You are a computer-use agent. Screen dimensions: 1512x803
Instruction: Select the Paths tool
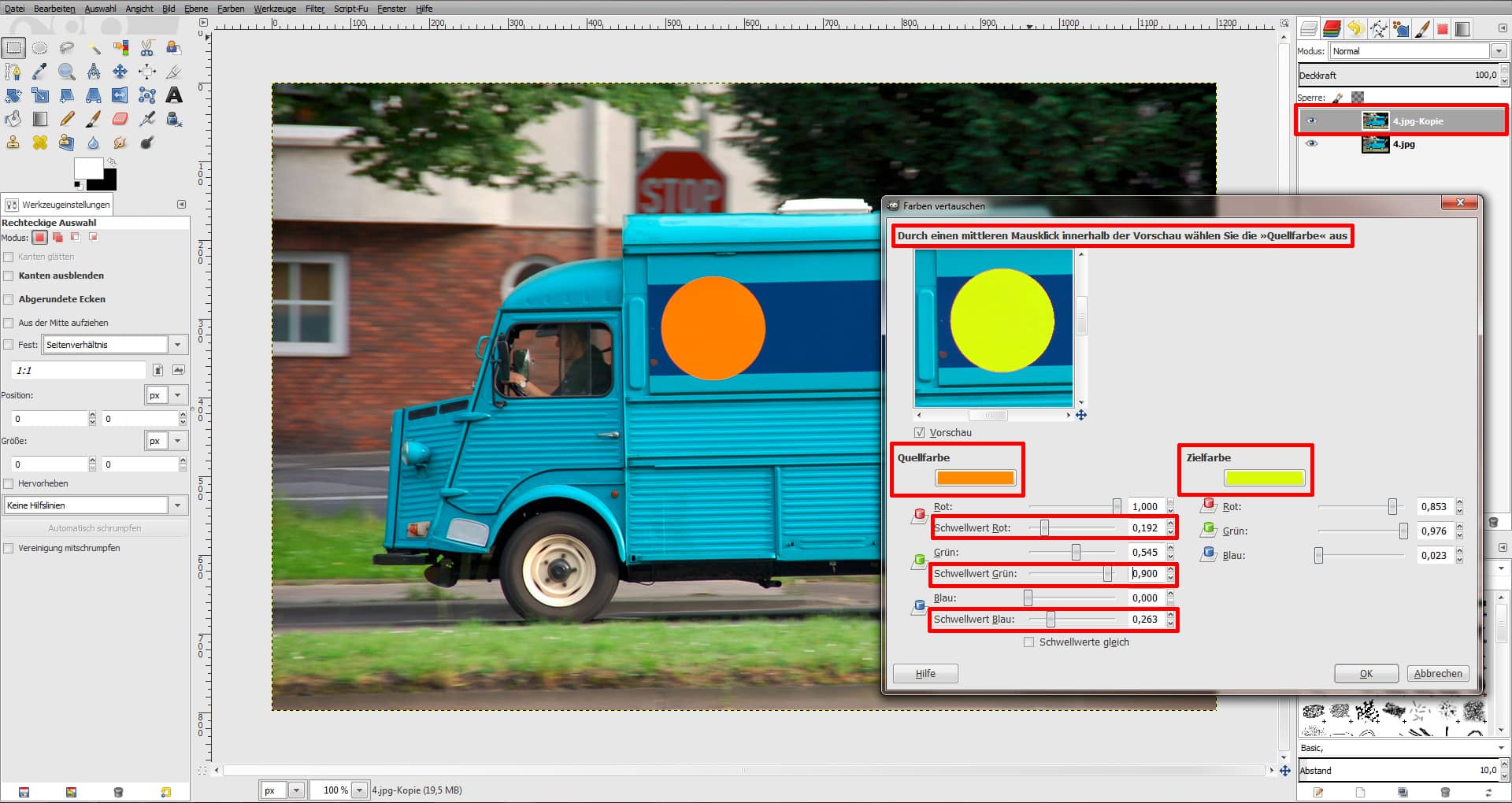[x=13, y=71]
